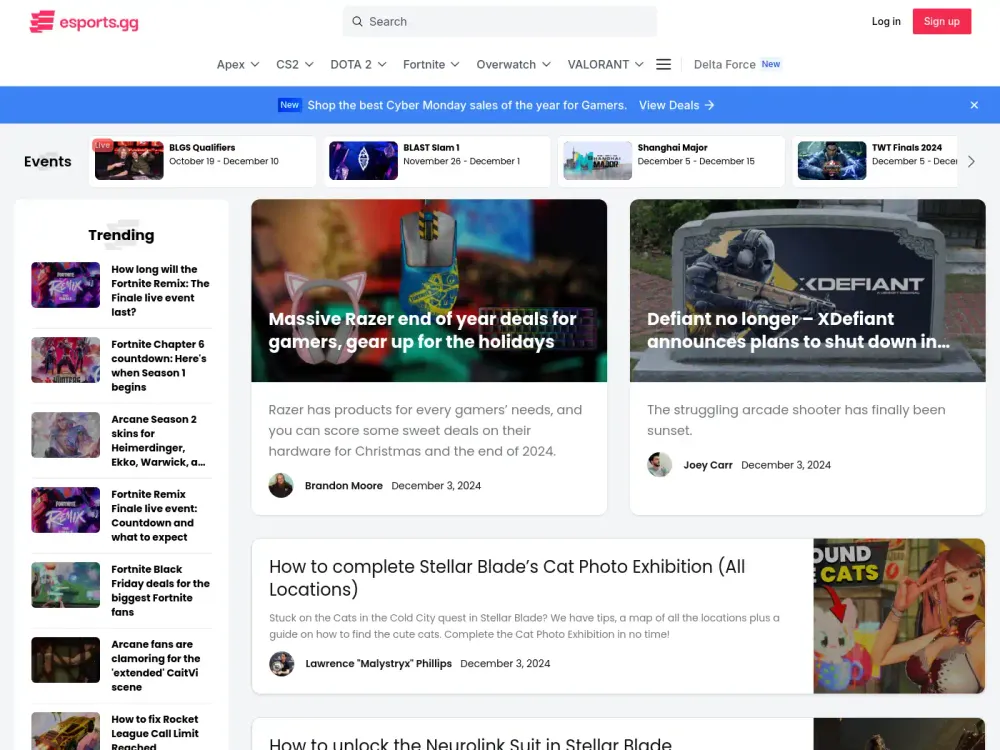The height and width of the screenshot is (750, 1000).
Task: Click the search magnifier icon
Action: 357,22
